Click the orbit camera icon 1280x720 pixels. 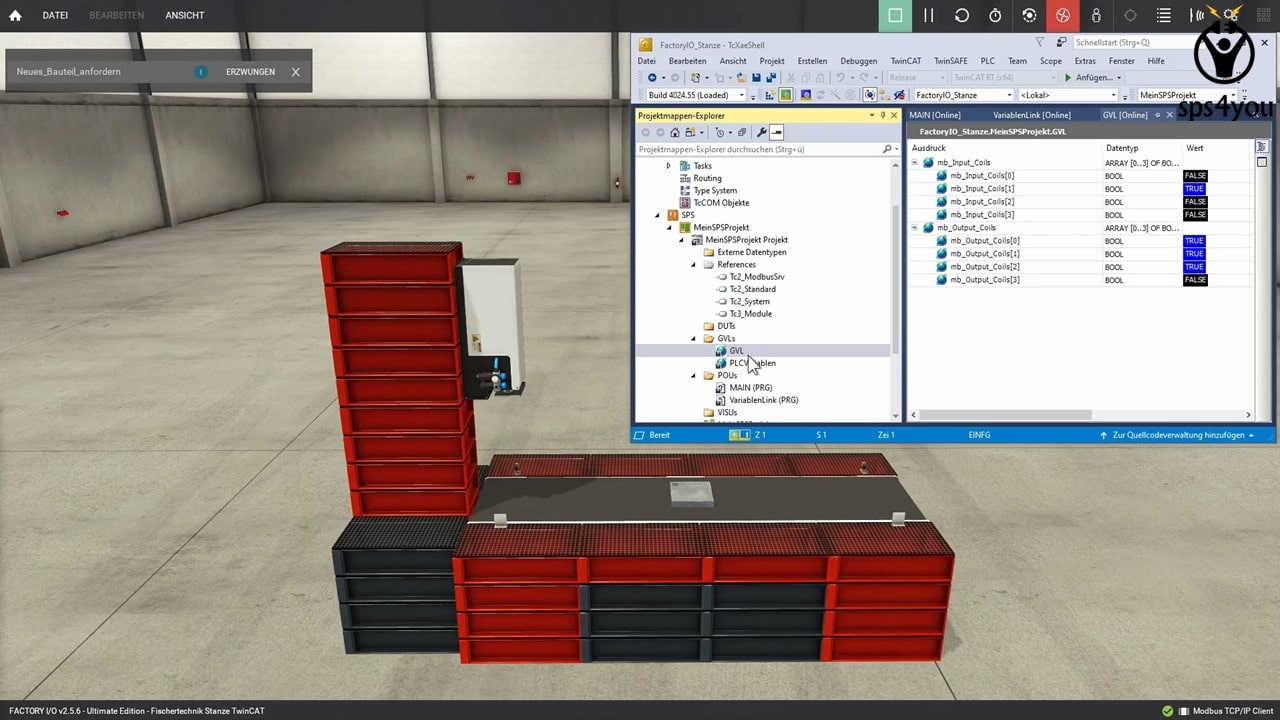[x=1029, y=15]
